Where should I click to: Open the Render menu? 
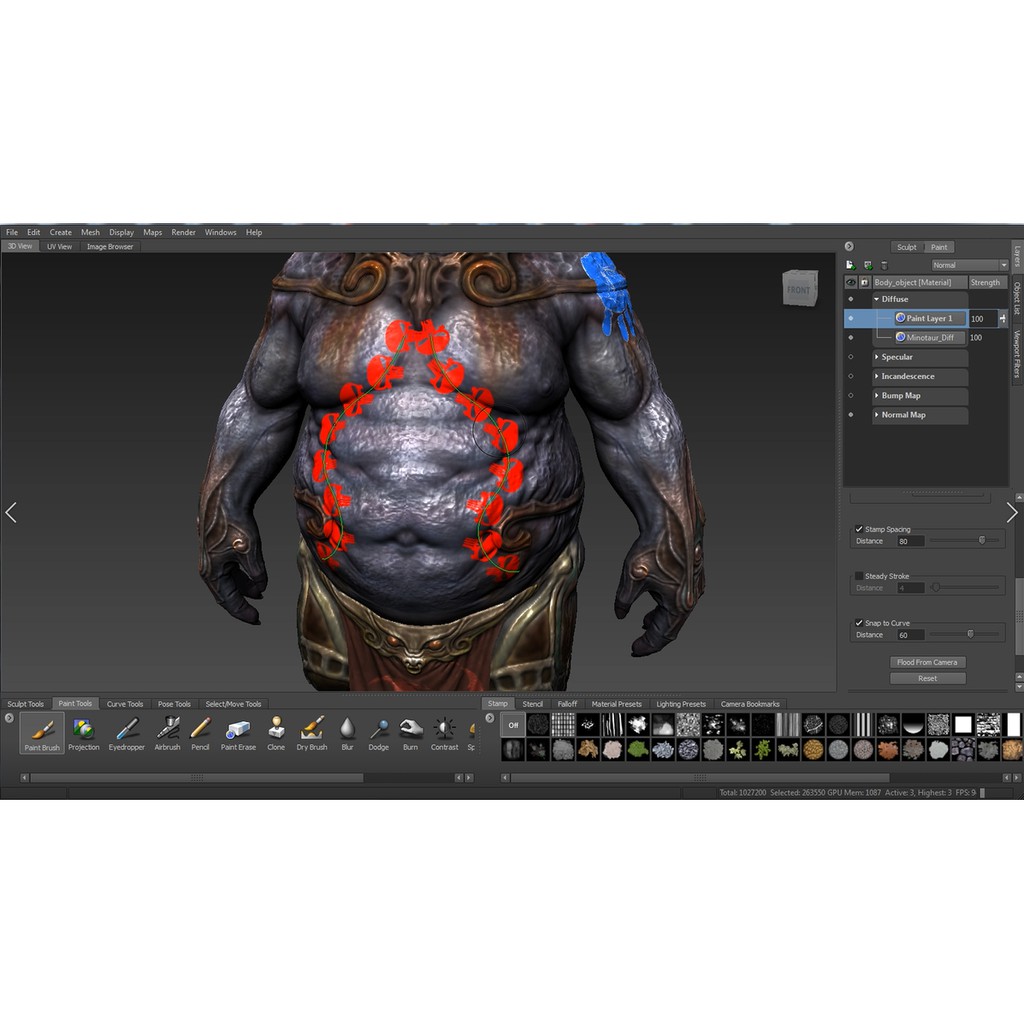(183, 231)
